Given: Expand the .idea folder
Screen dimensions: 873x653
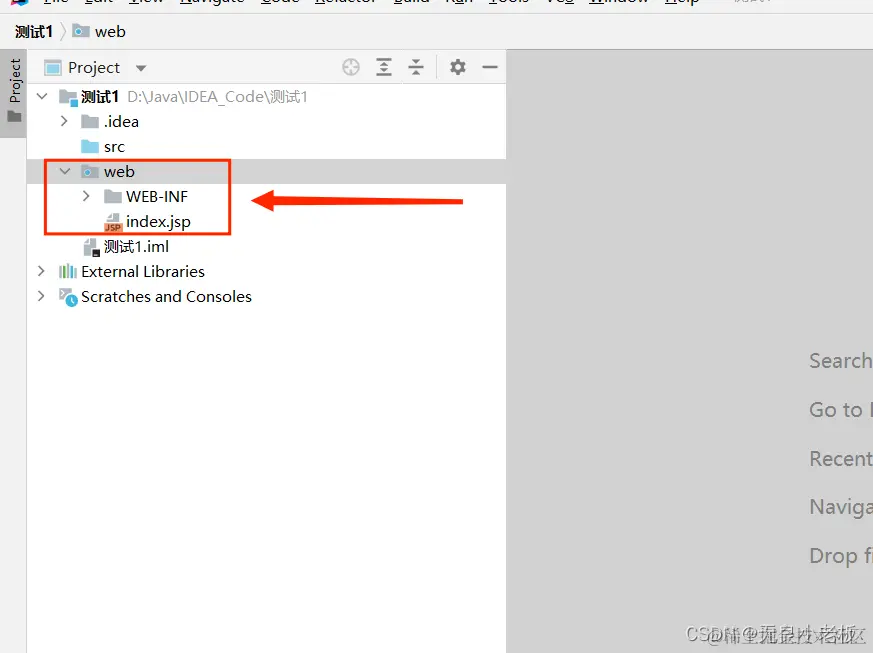Looking at the screenshot, I should [x=64, y=121].
